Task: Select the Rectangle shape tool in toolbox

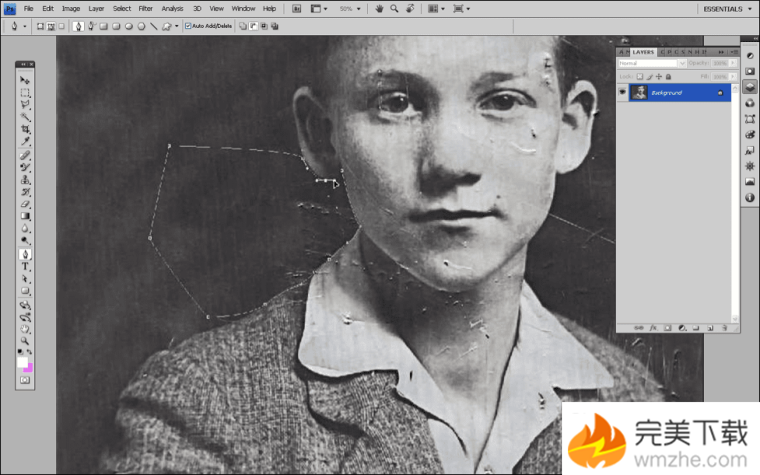Action: (x=25, y=291)
